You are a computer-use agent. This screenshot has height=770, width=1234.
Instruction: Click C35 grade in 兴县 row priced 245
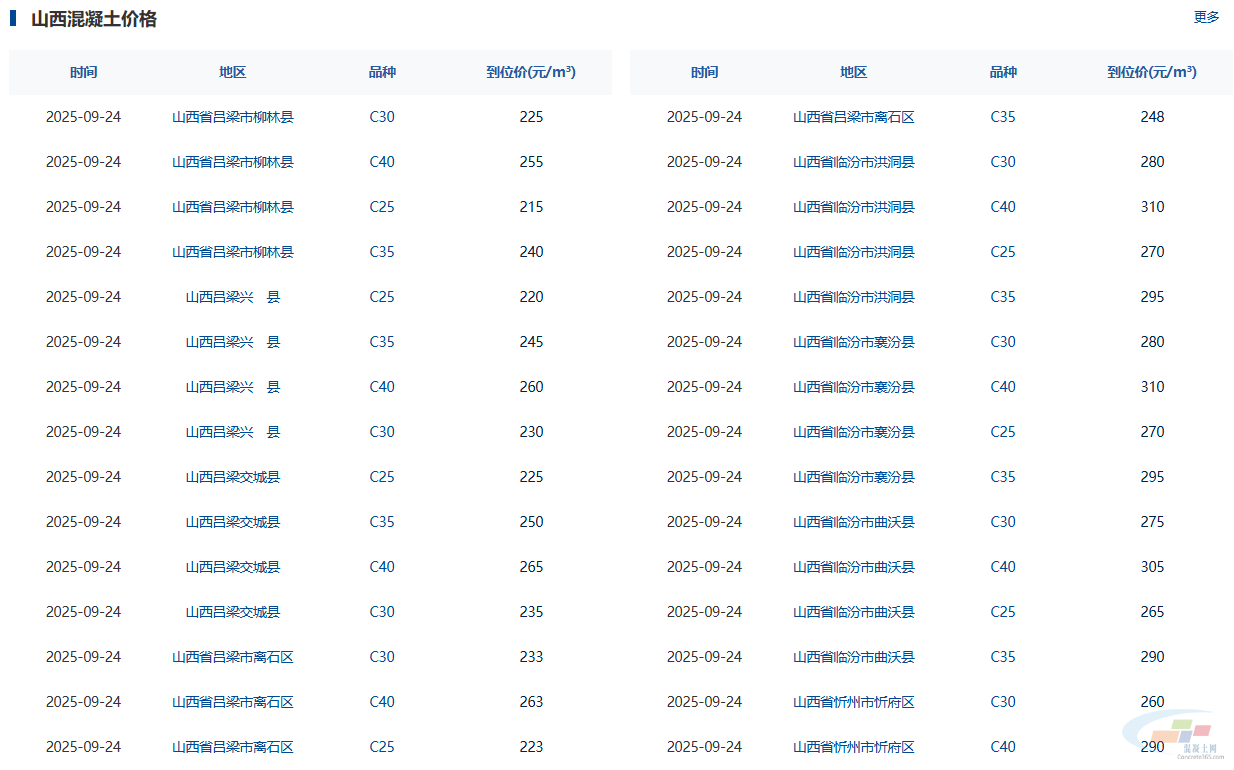coord(382,342)
